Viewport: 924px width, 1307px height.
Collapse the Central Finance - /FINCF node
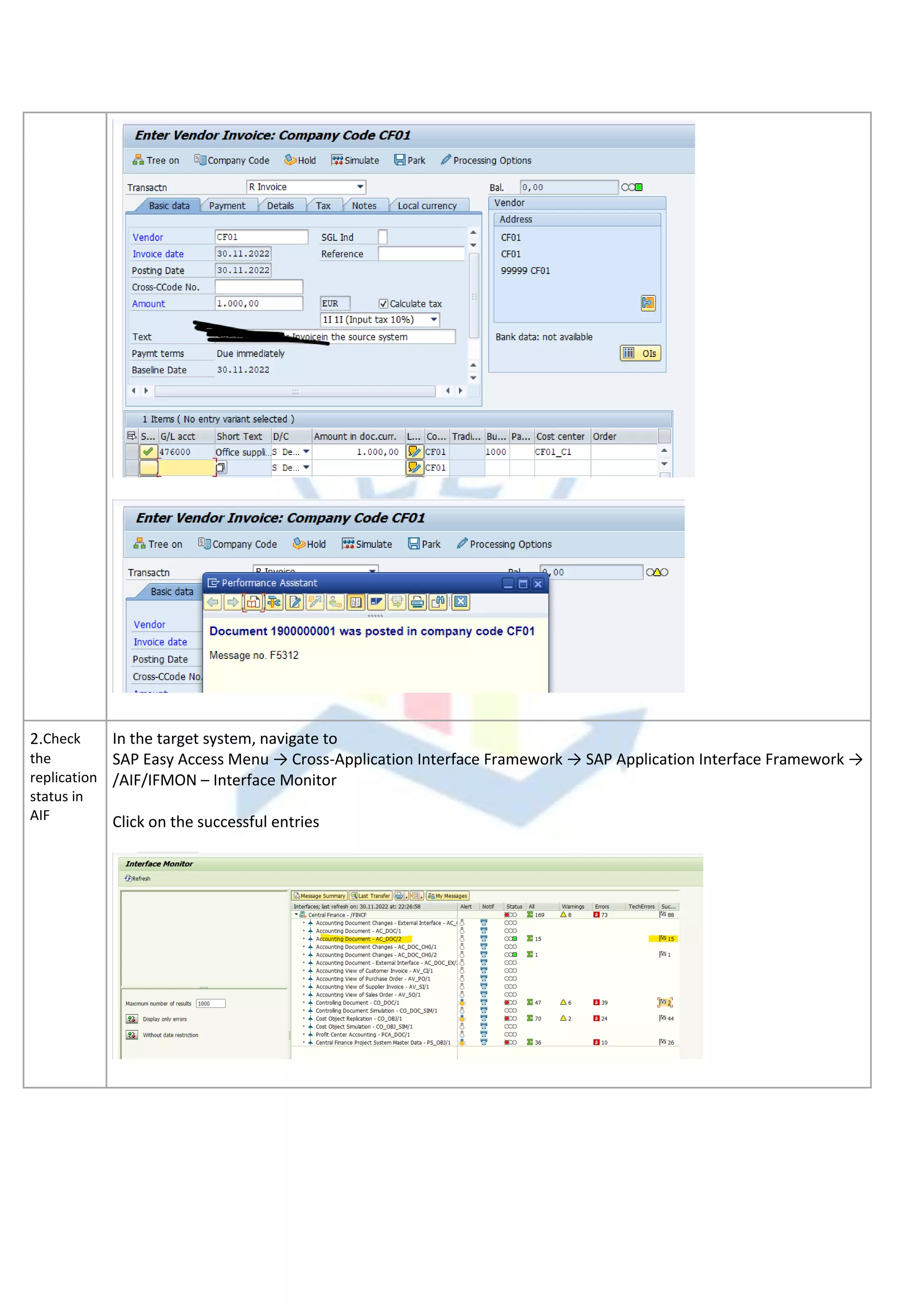(x=296, y=914)
